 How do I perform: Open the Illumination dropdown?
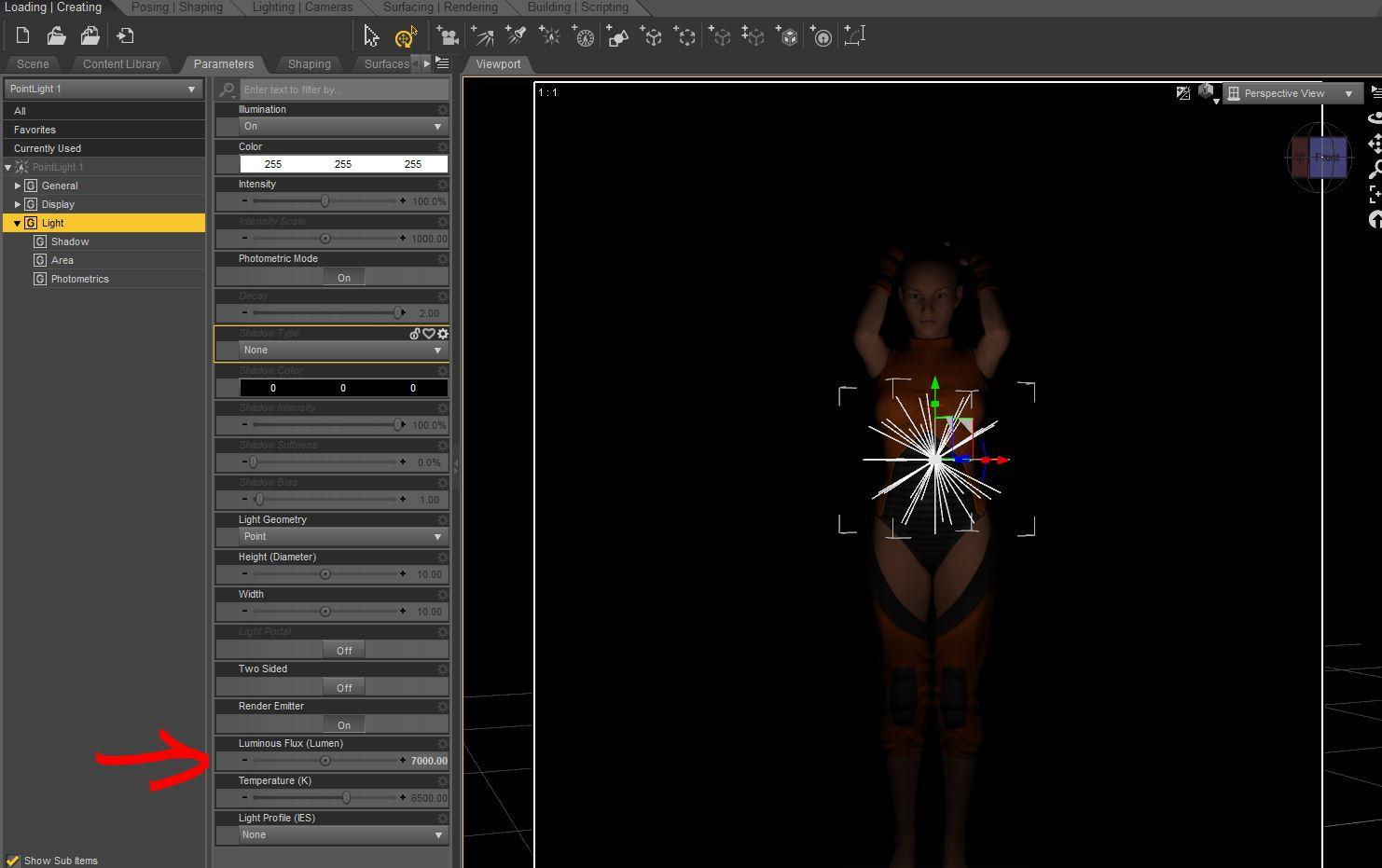[343, 127]
